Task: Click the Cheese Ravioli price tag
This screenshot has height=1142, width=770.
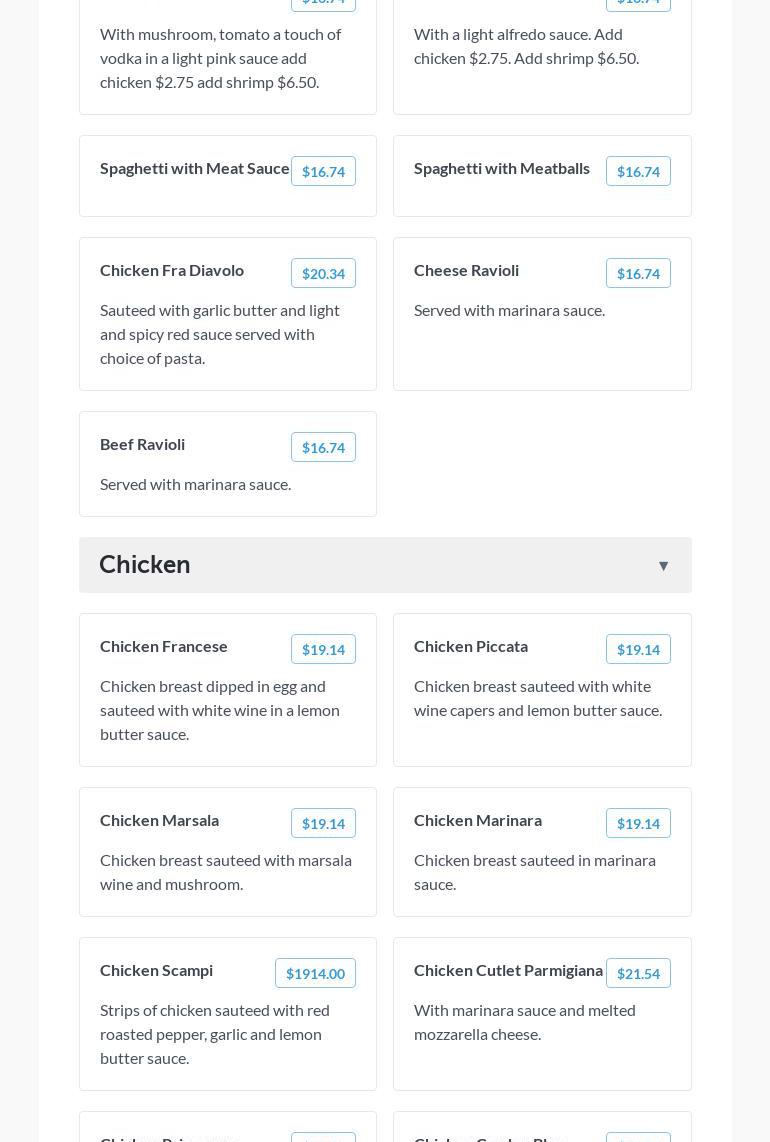Action: pyautogui.click(x=638, y=274)
